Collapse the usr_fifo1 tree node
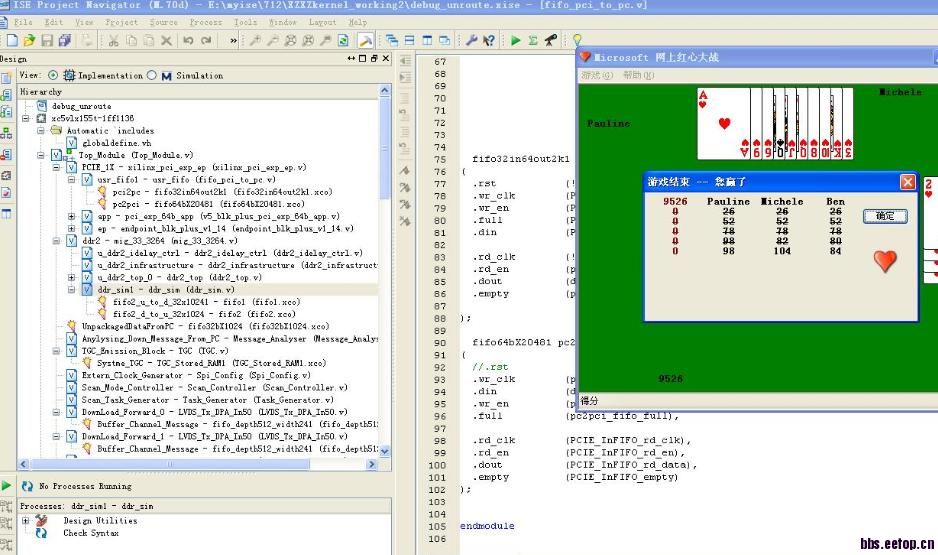 point(72,179)
